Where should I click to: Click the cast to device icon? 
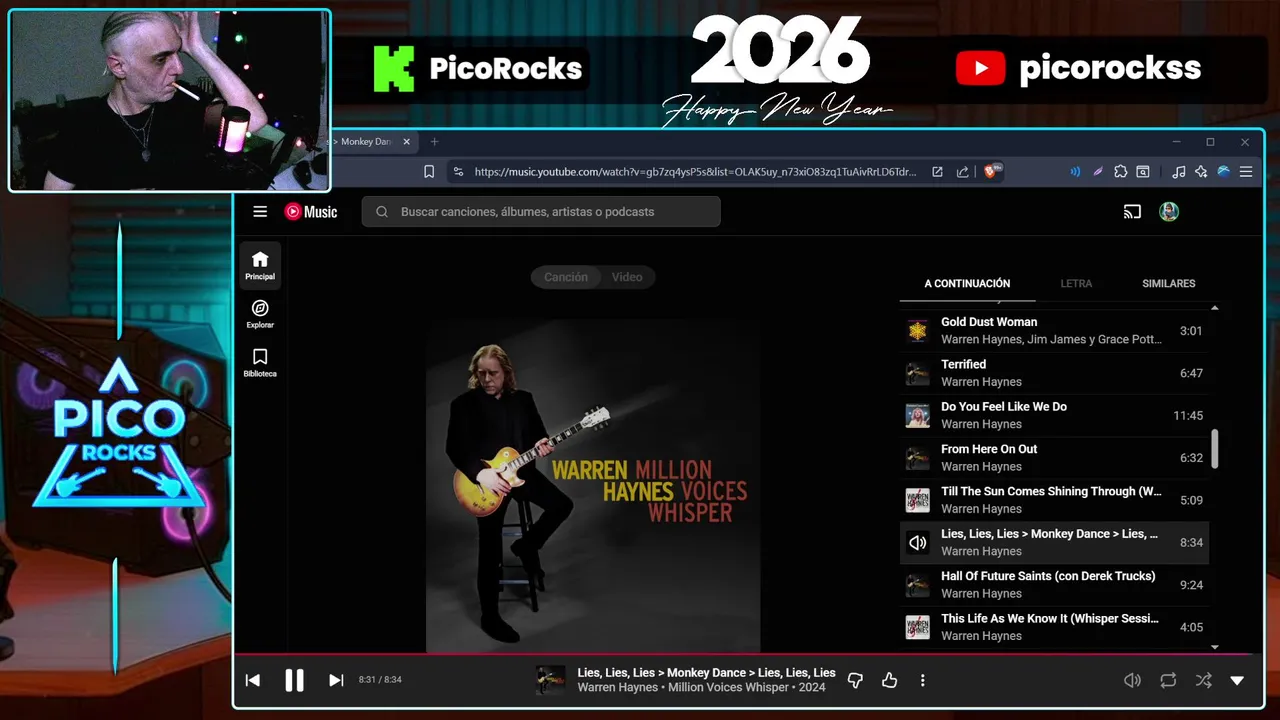(x=1132, y=212)
